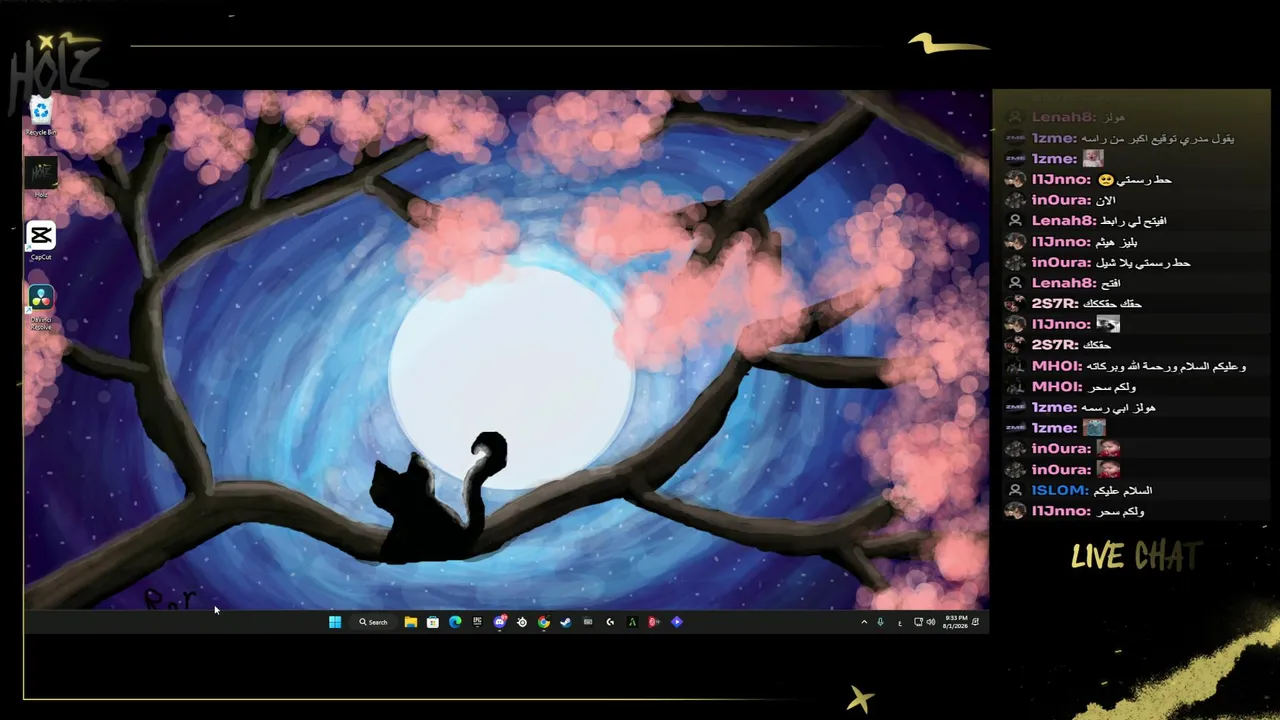The height and width of the screenshot is (720, 1280).
Task: Click the image thumbnail in the first 1zme message
Action: [x=1092, y=158]
